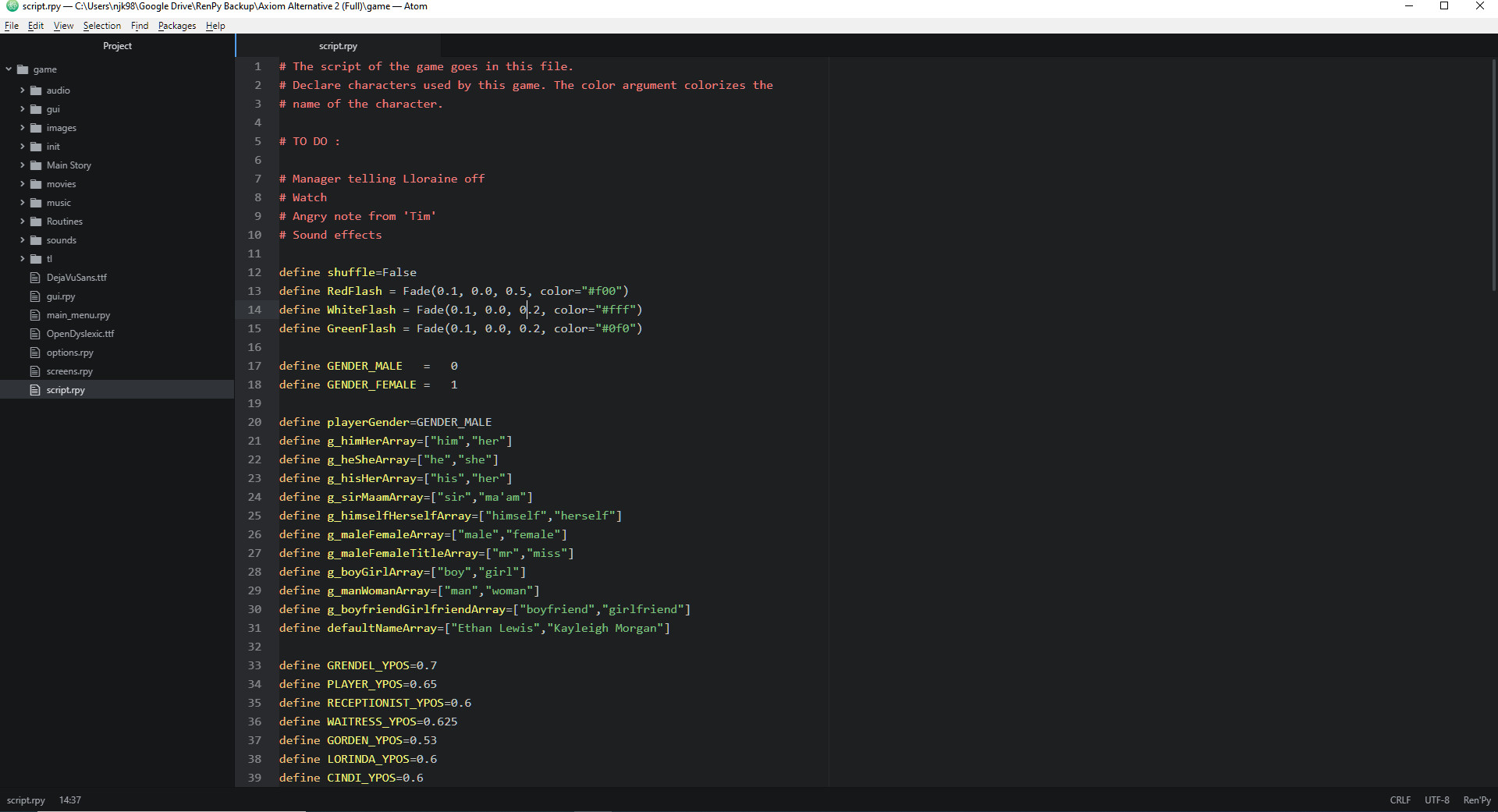Select the options.rpy file icon

pyautogui.click(x=37, y=352)
